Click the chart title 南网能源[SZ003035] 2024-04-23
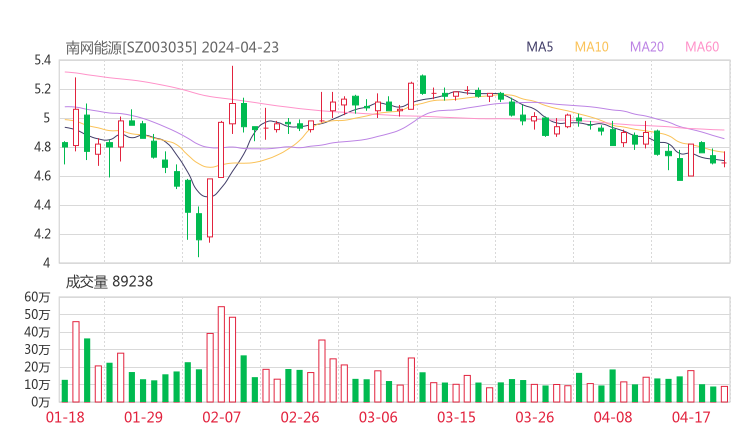Viewport: 740px width, 440px height. (172, 48)
